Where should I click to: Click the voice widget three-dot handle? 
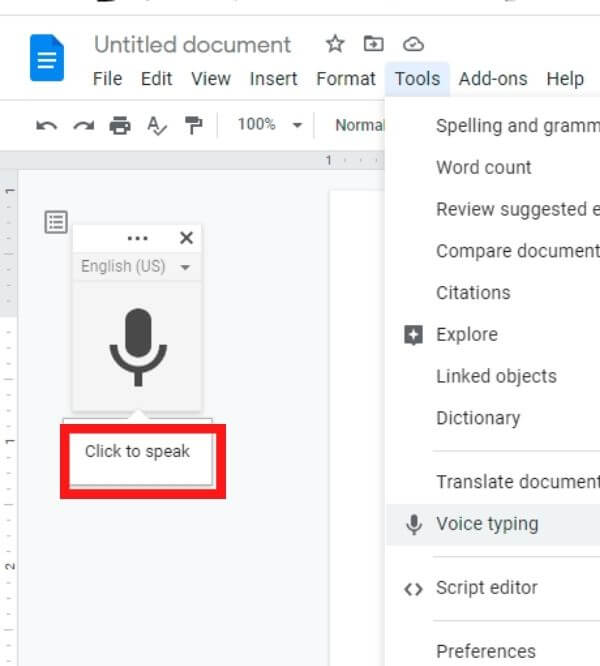click(138, 238)
